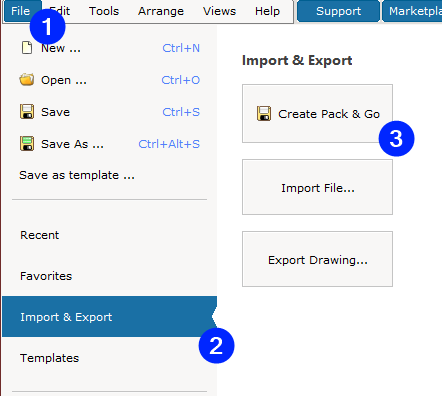This screenshot has height=396, width=442.
Task: Open the Help menu
Action: coord(267,11)
